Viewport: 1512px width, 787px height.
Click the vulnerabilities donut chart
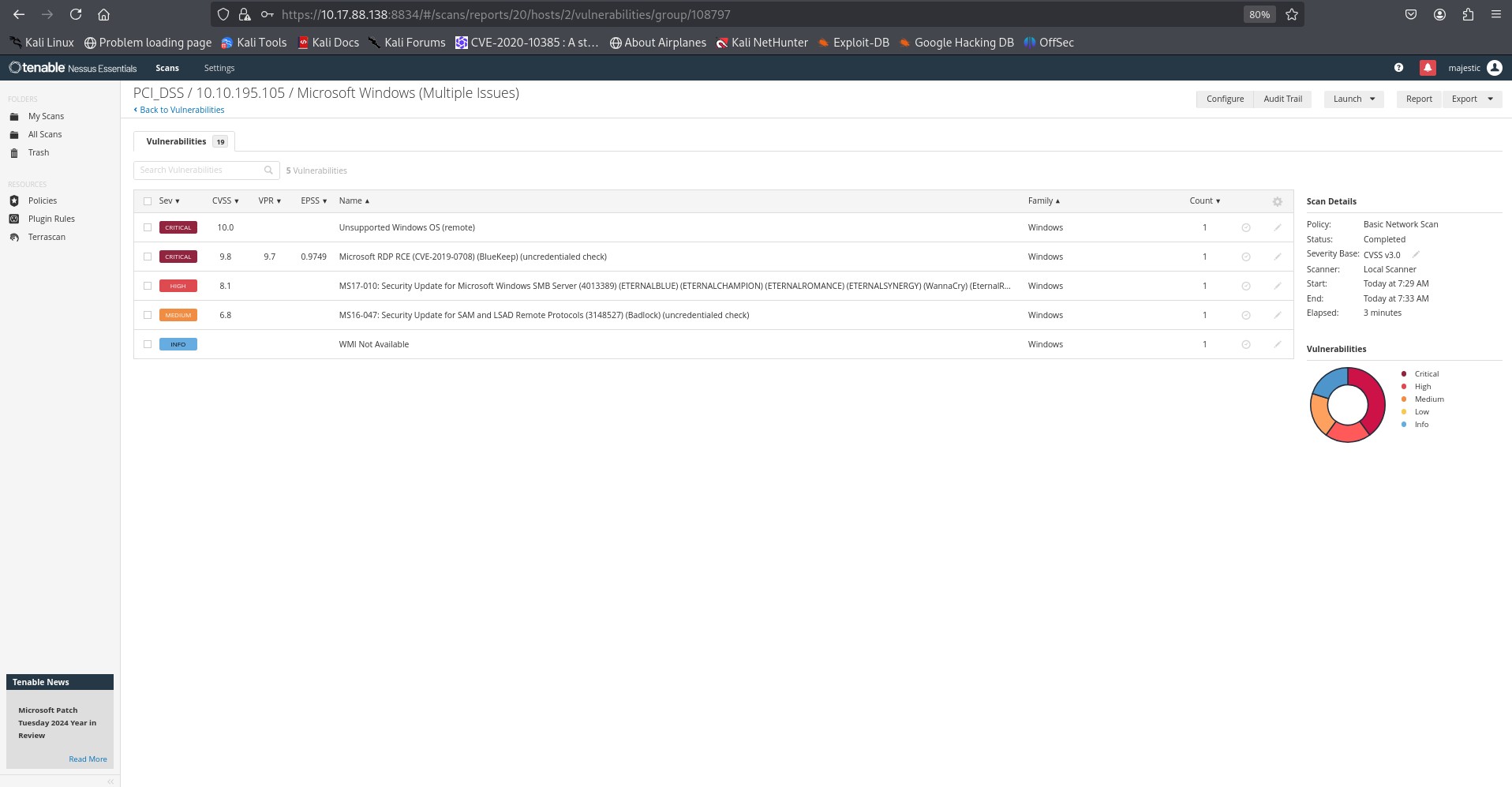(1348, 404)
